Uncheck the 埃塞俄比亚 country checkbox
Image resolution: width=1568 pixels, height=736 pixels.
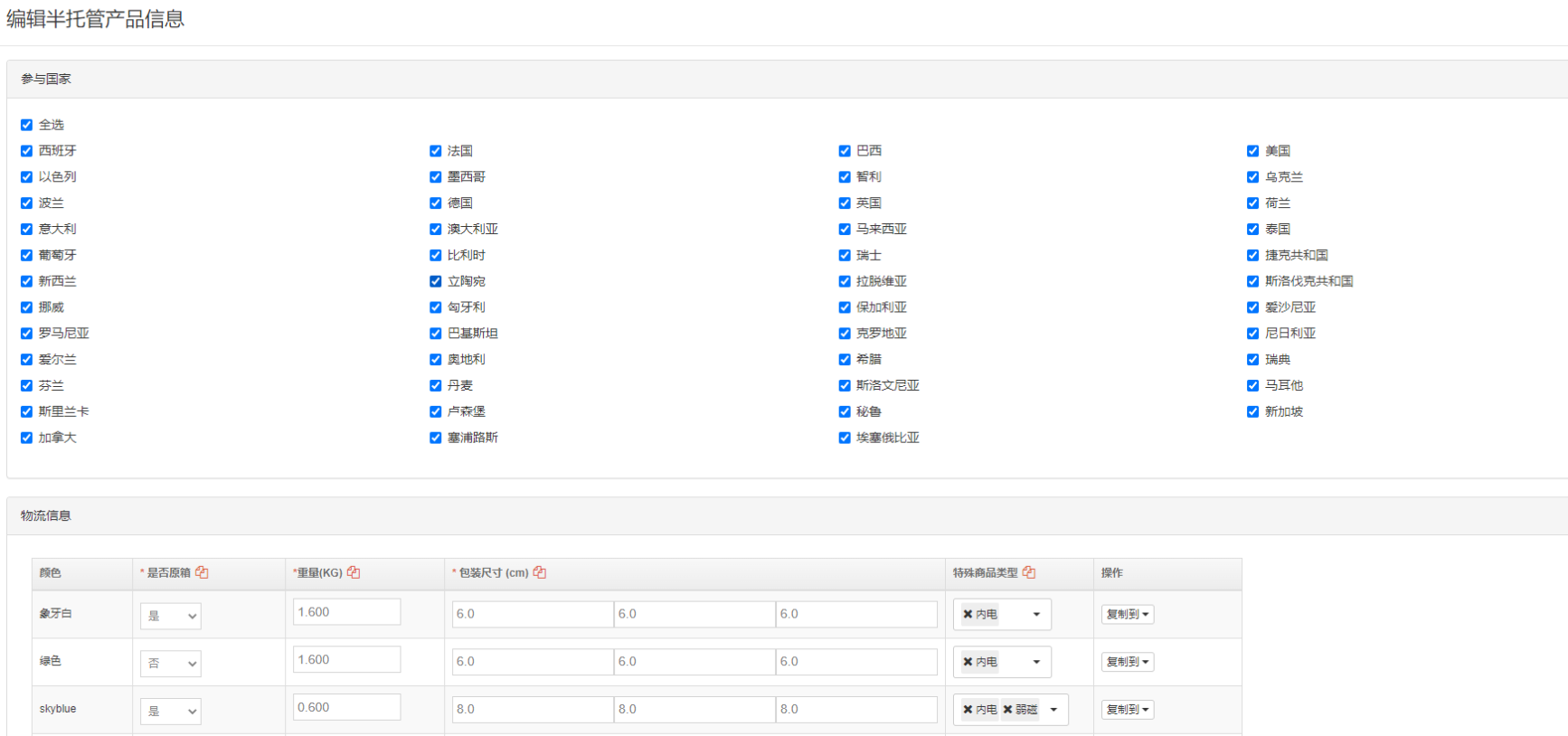845,438
